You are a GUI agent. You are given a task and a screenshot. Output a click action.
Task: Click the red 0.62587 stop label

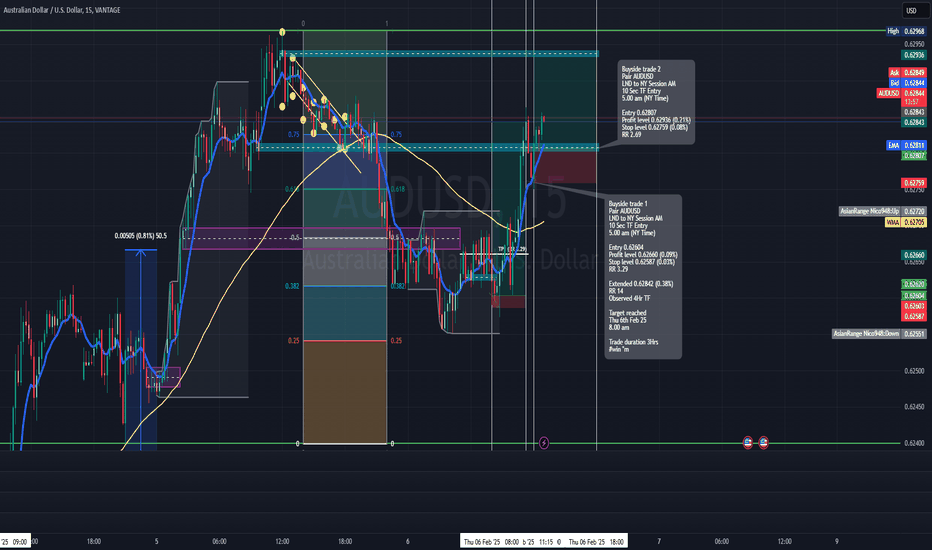[914, 316]
